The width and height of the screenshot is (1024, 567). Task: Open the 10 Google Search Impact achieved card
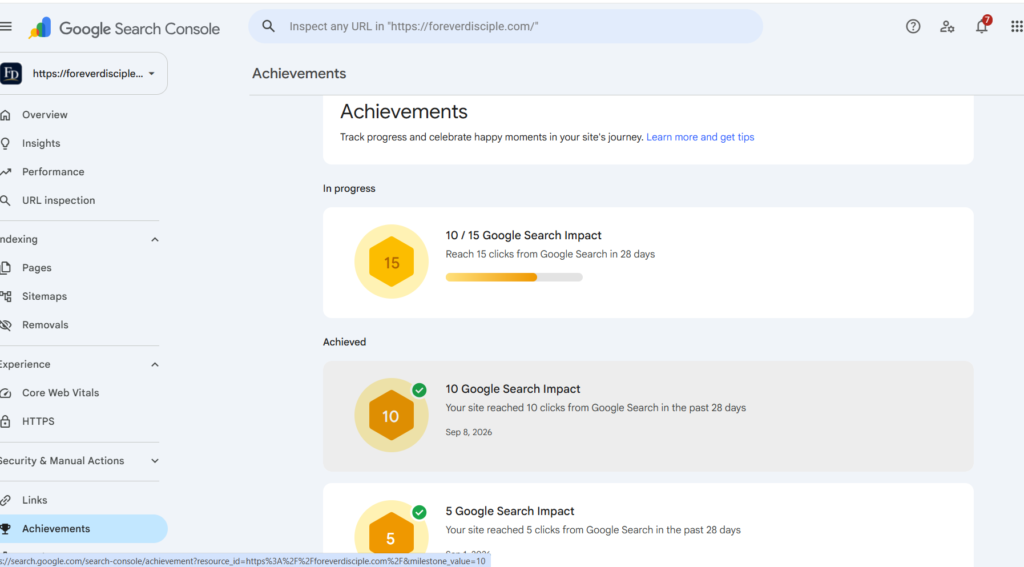coord(648,416)
